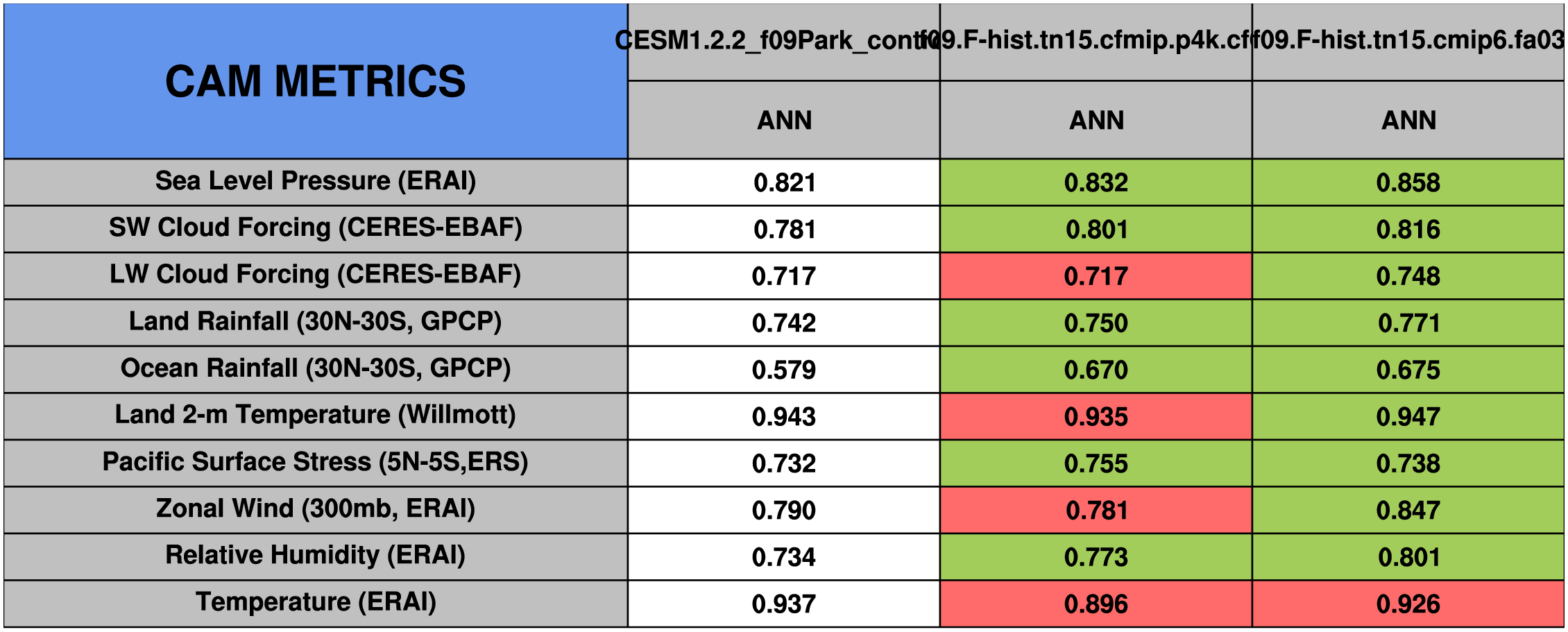Click the red 0.896 Temperature cell
Screen dimensions: 1568x632
tap(1096, 604)
